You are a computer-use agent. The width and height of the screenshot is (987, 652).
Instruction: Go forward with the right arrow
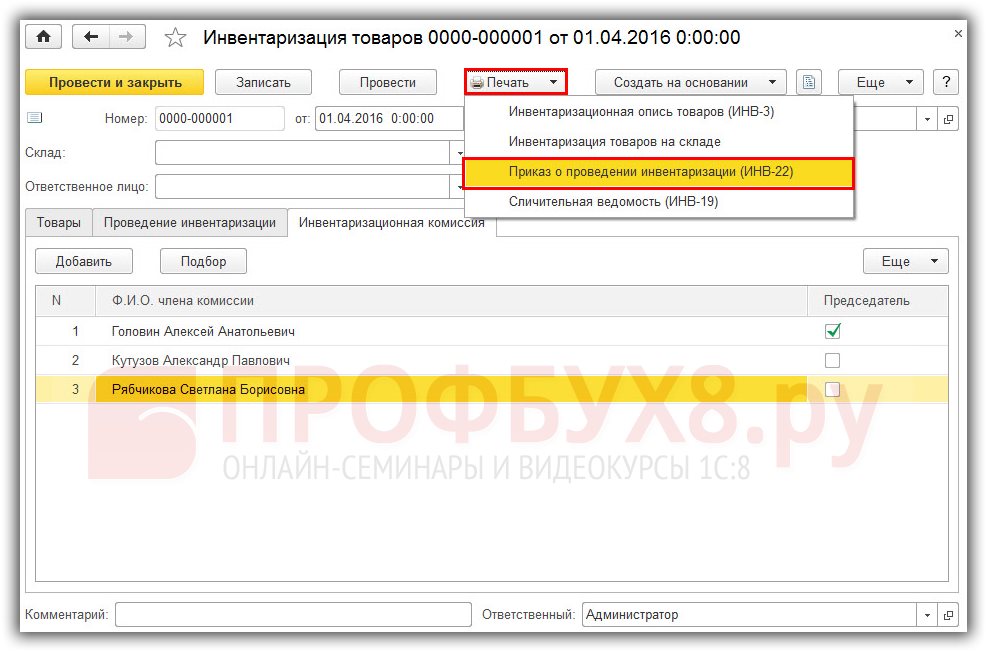(126, 37)
